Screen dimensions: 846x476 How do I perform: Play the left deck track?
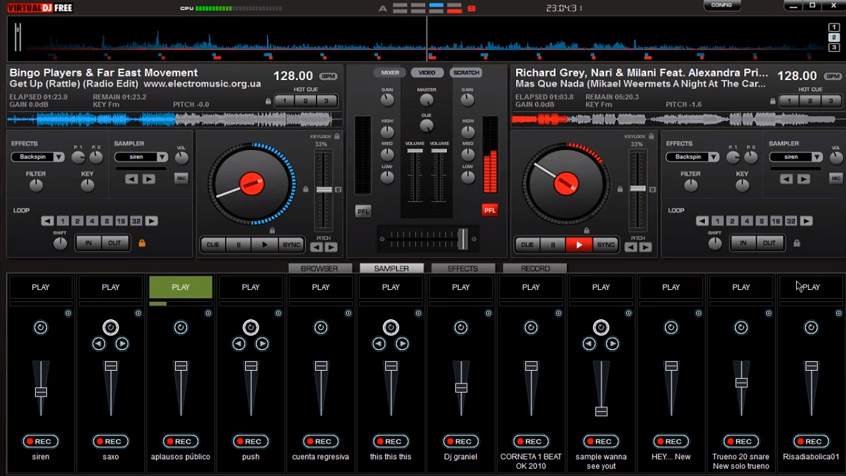pos(264,244)
